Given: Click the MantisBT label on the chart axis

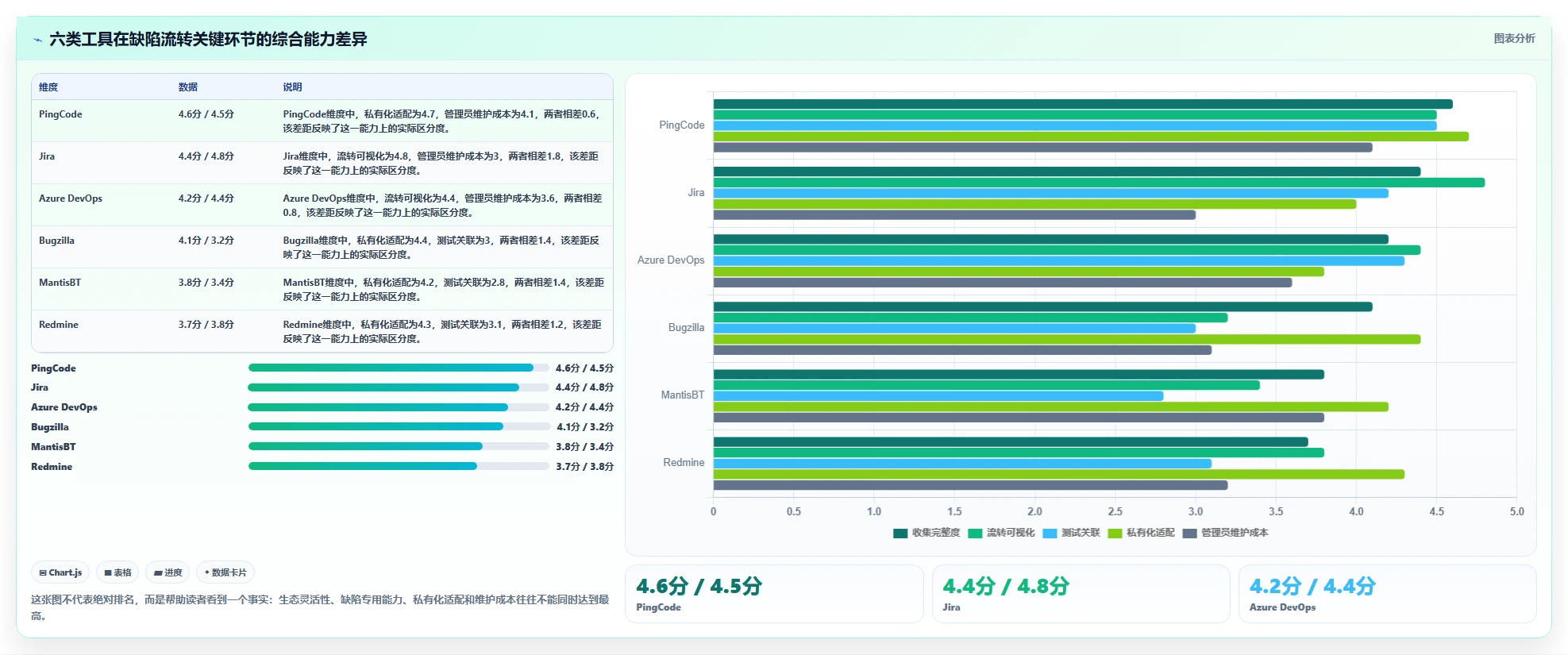Looking at the screenshot, I should (x=683, y=395).
